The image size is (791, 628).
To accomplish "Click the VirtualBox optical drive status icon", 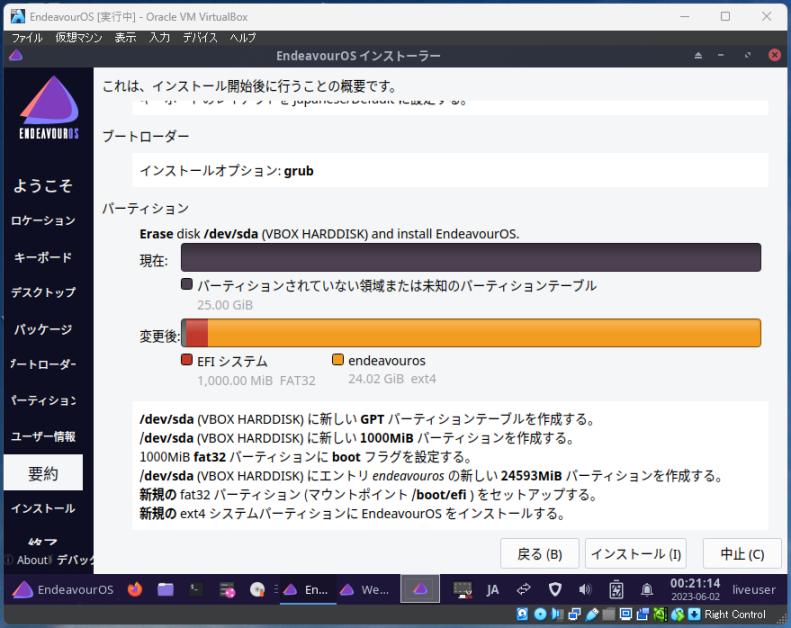I will coord(540,614).
